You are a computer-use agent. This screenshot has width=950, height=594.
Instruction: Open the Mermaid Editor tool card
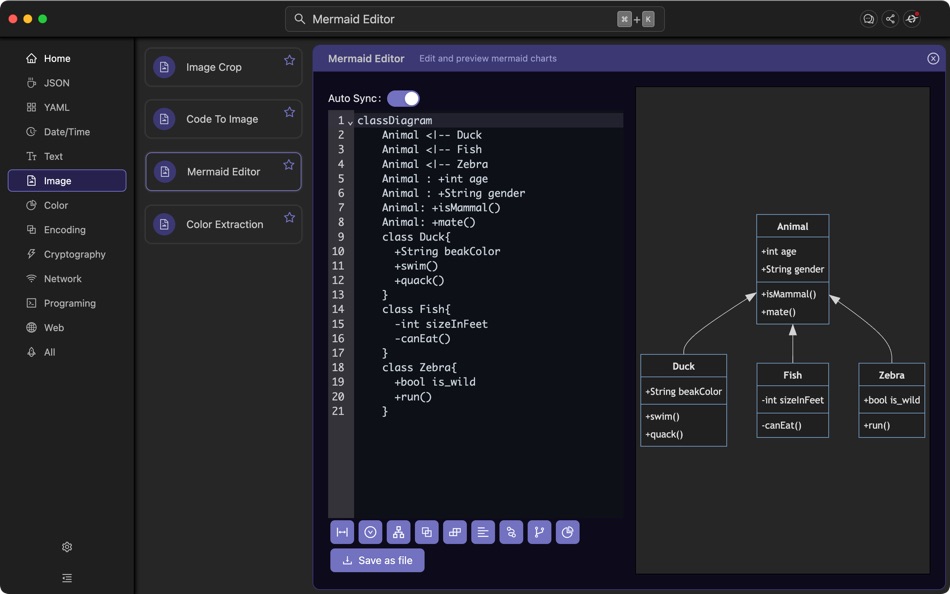pos(224,172)
